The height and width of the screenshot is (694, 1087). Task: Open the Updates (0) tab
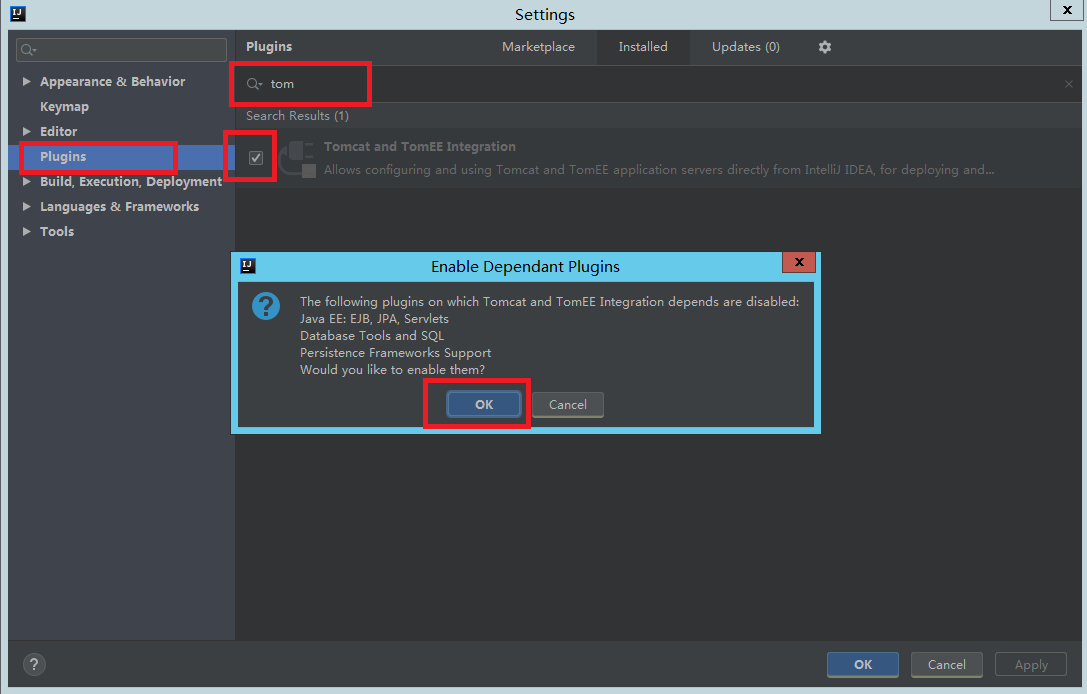pyautogui.click(x=745, y=46)
